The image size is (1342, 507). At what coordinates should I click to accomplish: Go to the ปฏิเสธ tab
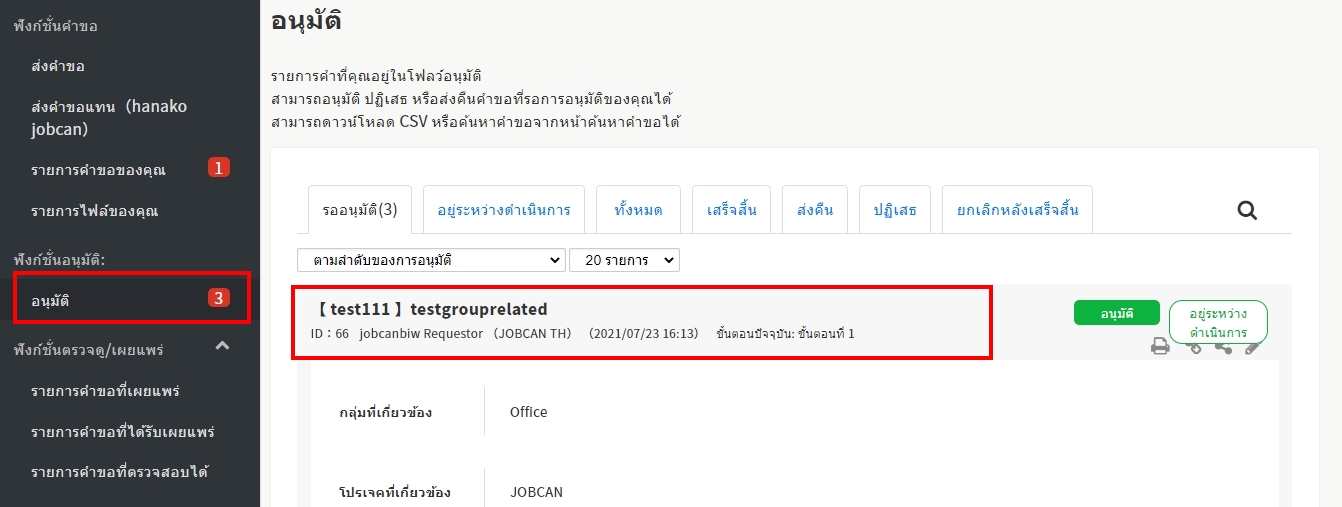(894, 210)
